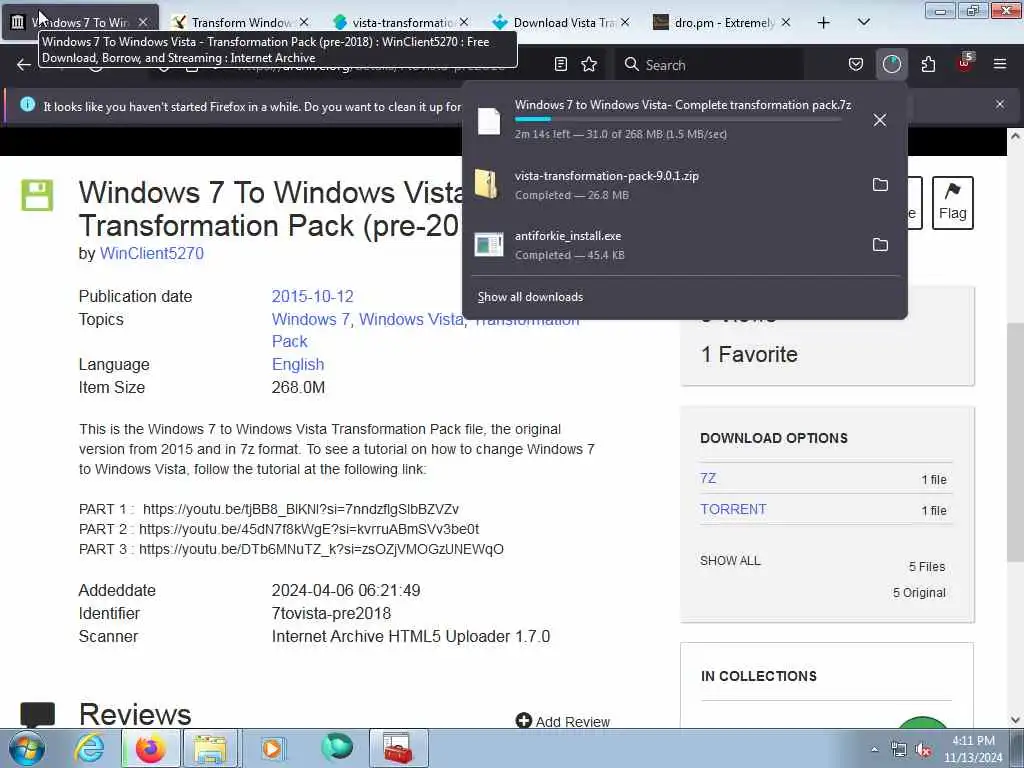Viewport: 1024px width, 768px height.
Task: Switch to the Transform Windows tab
Action: tap(240, 22)
